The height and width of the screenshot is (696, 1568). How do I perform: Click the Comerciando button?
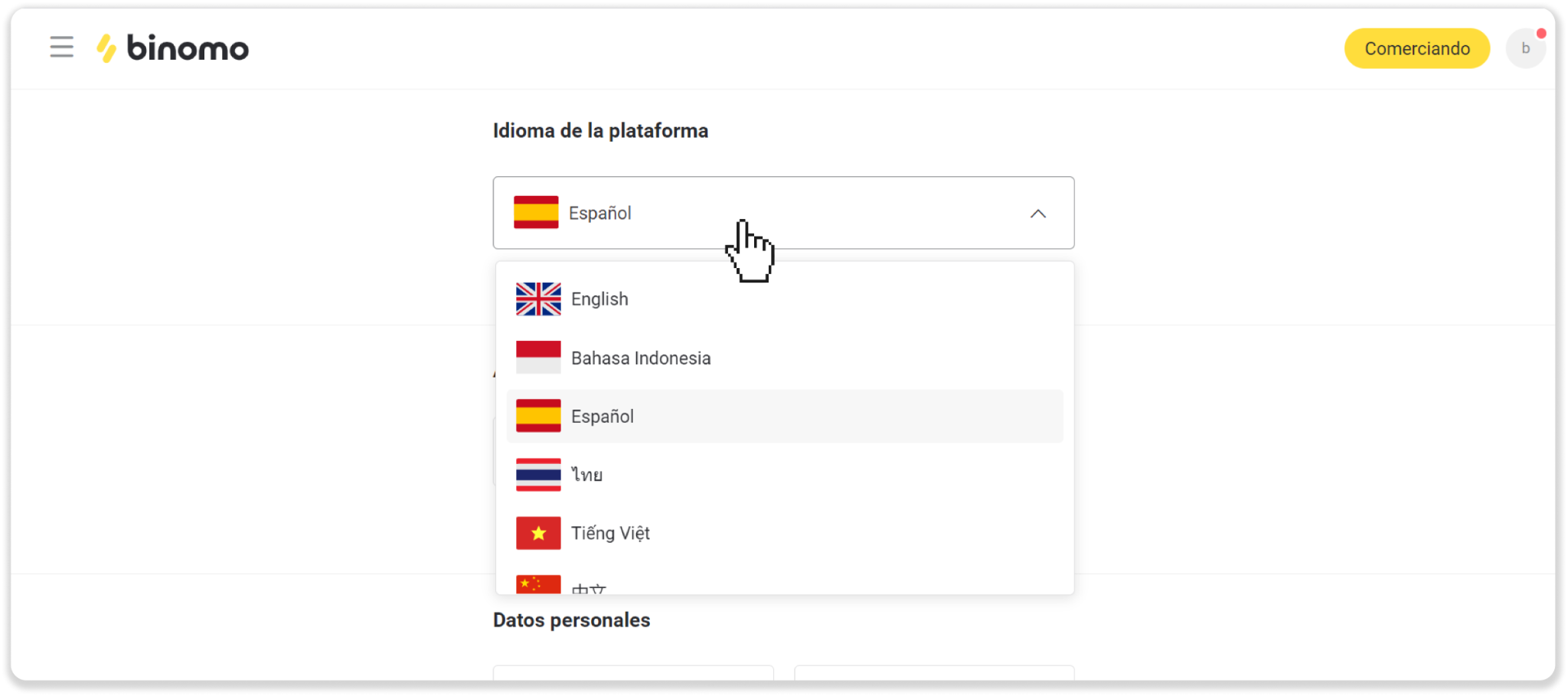click(1416, 48)
